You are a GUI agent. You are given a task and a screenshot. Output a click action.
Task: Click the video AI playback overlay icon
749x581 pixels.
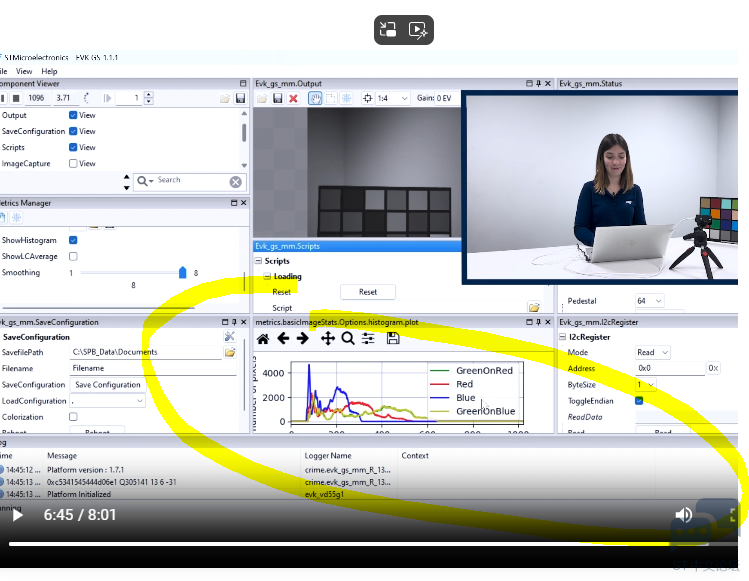(418, 30)
